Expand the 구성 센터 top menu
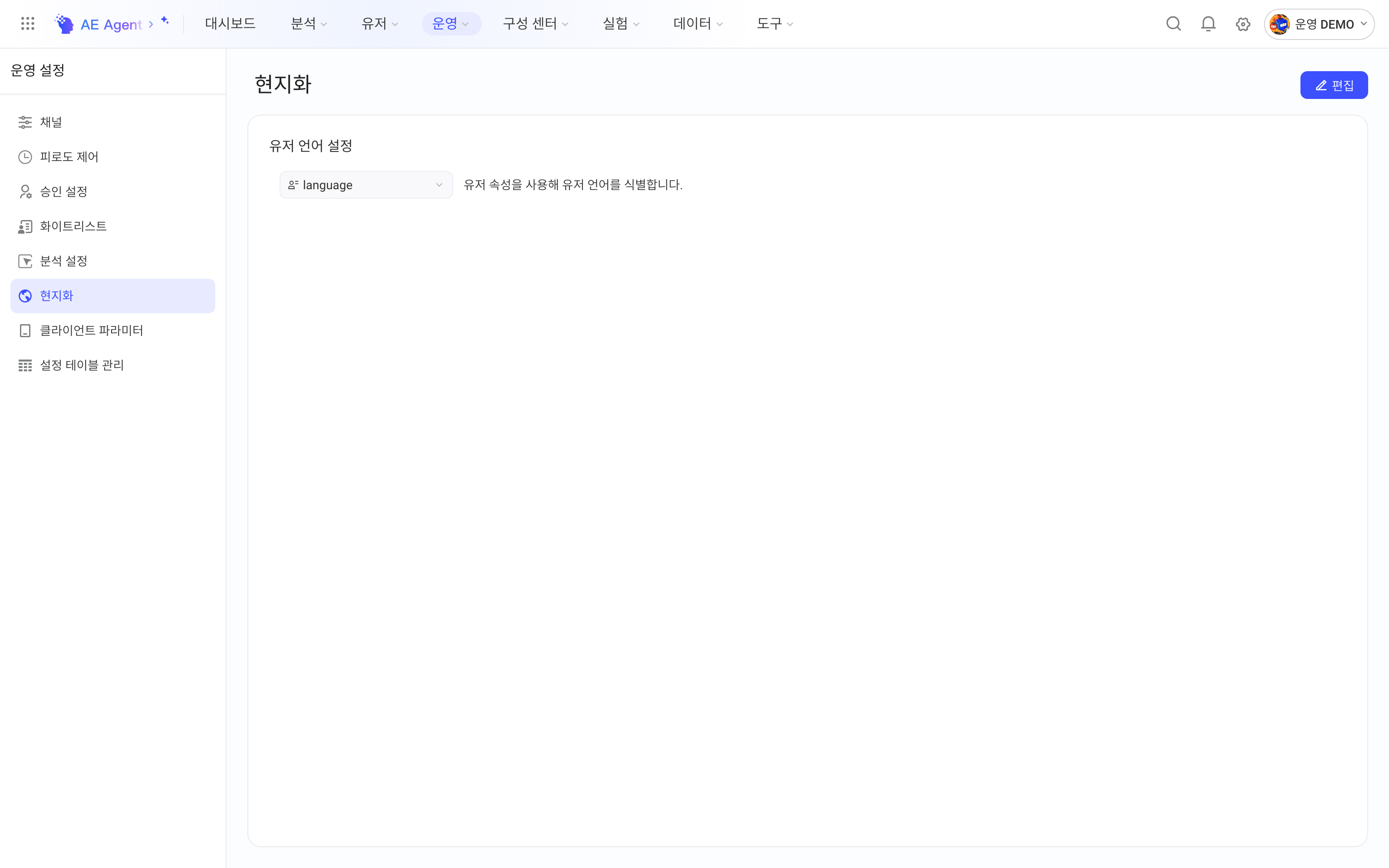1389x868 pixels. [536, 23]
